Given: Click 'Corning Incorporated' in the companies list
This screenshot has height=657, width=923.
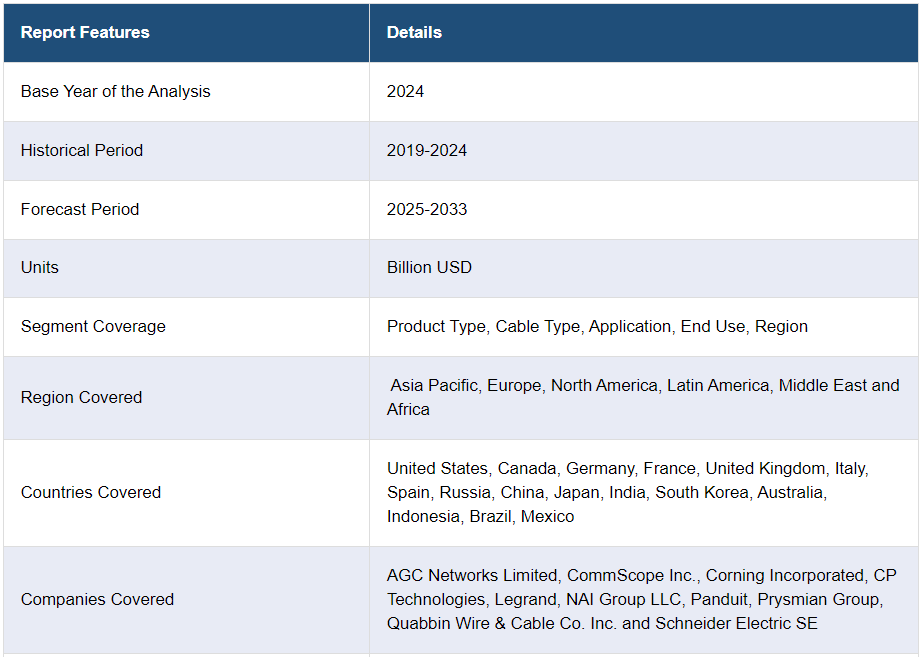Looking at the screenshot, I should pos(784,575).
